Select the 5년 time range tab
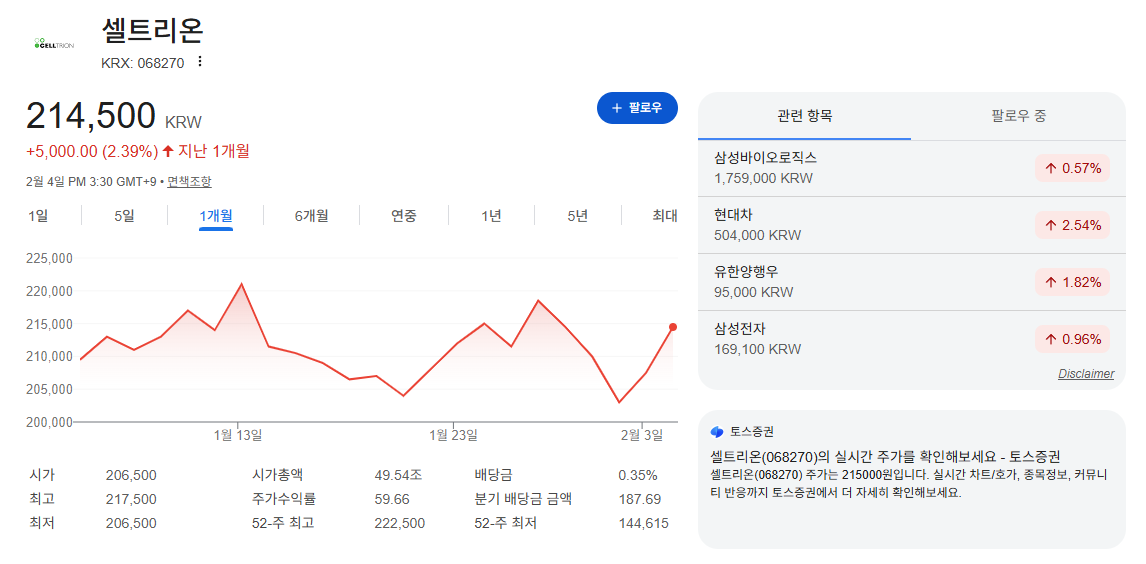Image resolution: width=1146 pixels, height=564 pixels. coord(577,216)
